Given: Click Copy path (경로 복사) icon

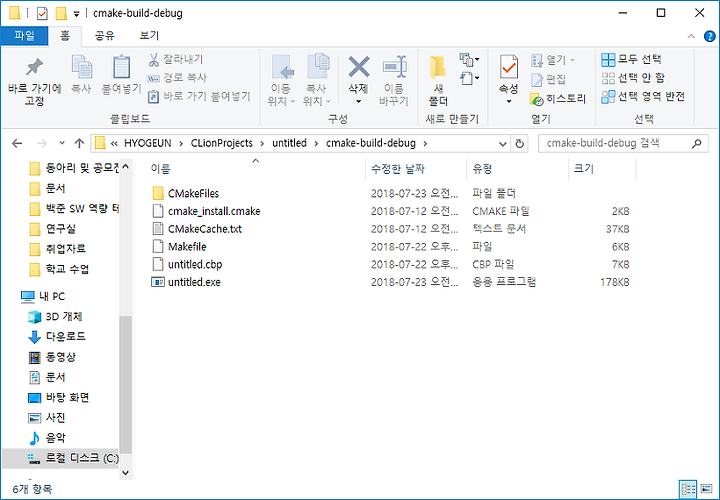Looking at the screenshot, I should pyautogui.click(x=153, y=78).
